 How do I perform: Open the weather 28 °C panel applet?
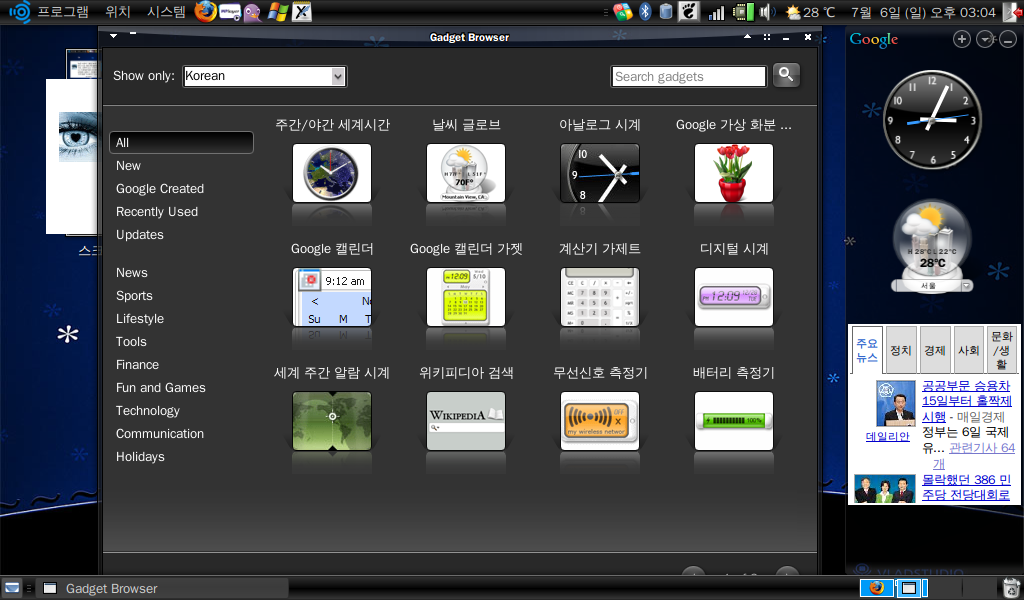810,12
